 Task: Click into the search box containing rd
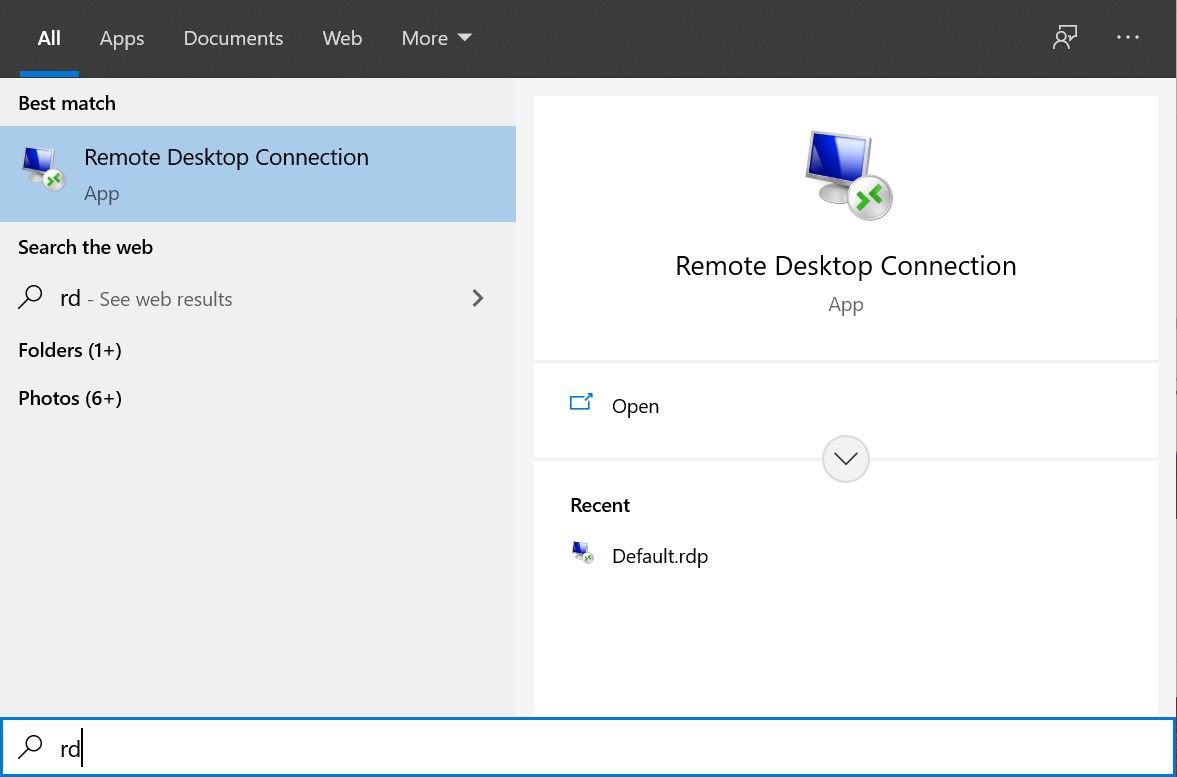(600, 747)
